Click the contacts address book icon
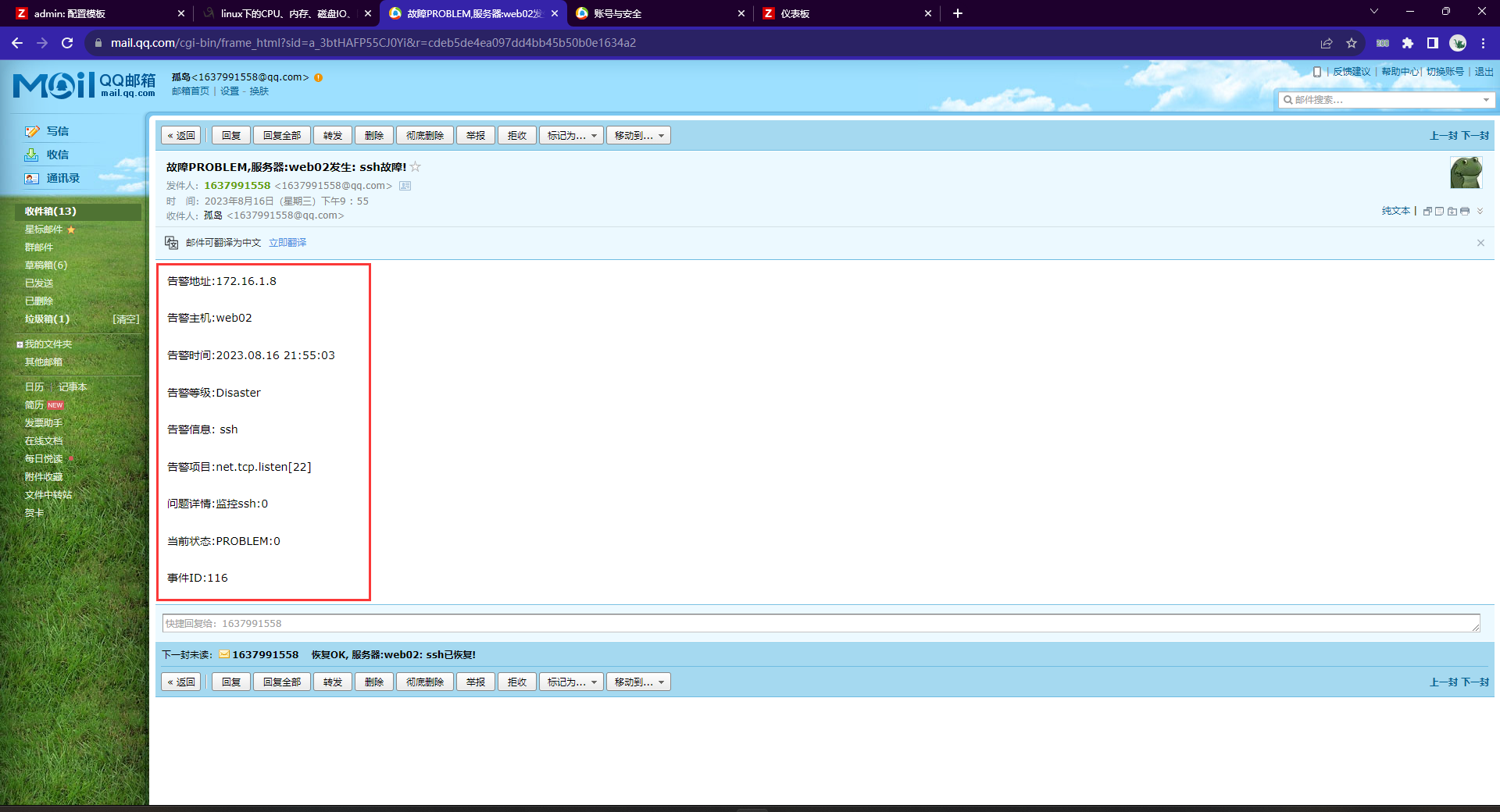The image size is (1500, 812). click(x=32, y=178)
